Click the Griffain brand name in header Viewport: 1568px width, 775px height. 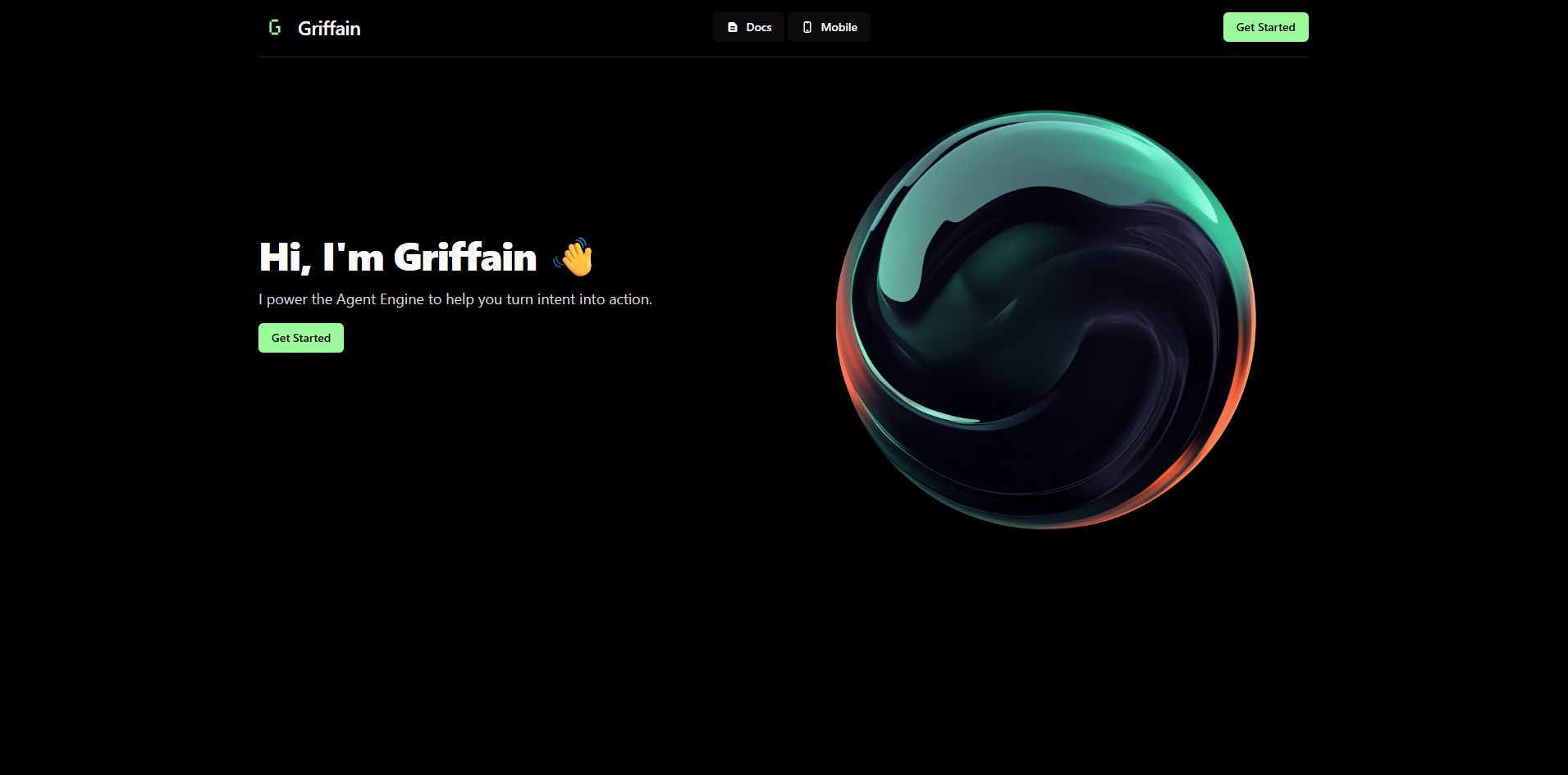click(x=329, y=29)
